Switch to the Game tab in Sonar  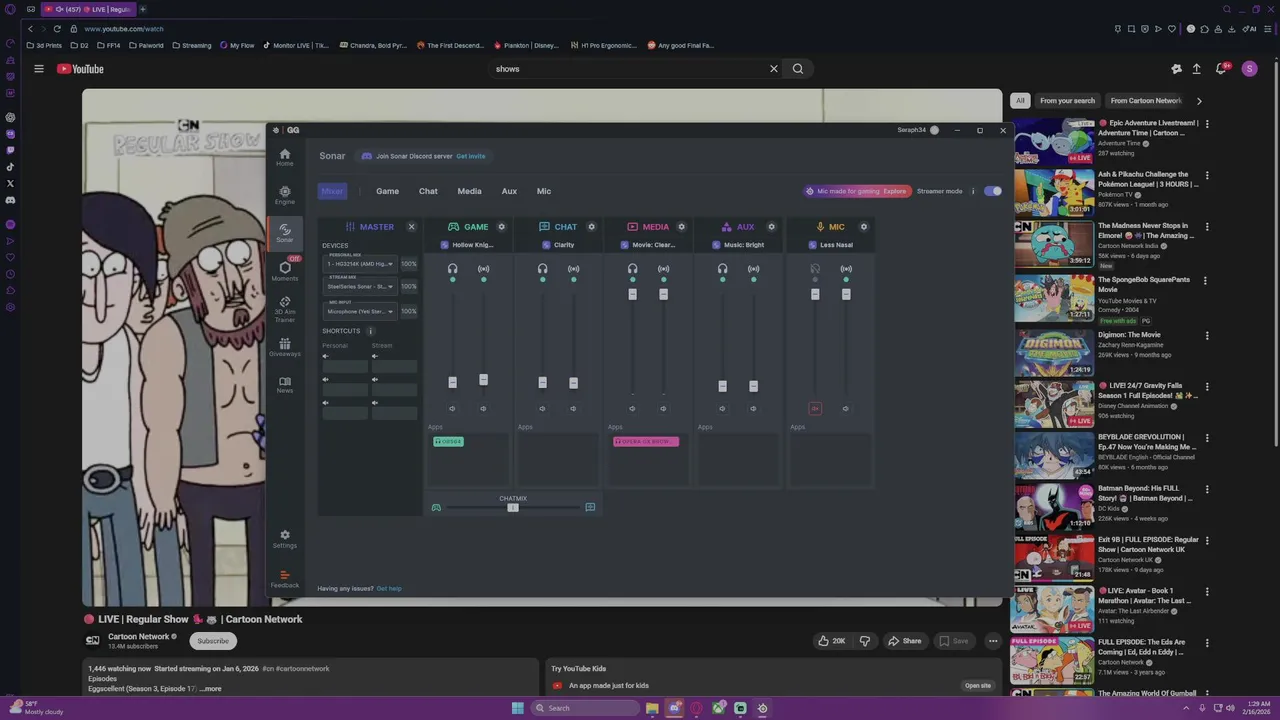[x=387, y=191]
